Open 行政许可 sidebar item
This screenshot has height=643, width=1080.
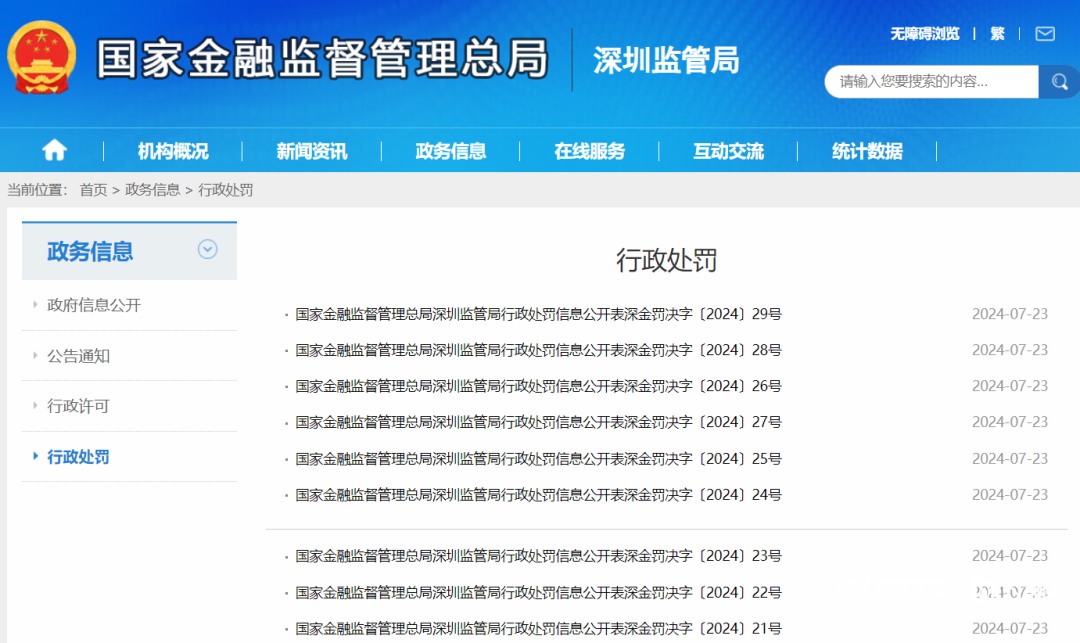coord(78,406)
